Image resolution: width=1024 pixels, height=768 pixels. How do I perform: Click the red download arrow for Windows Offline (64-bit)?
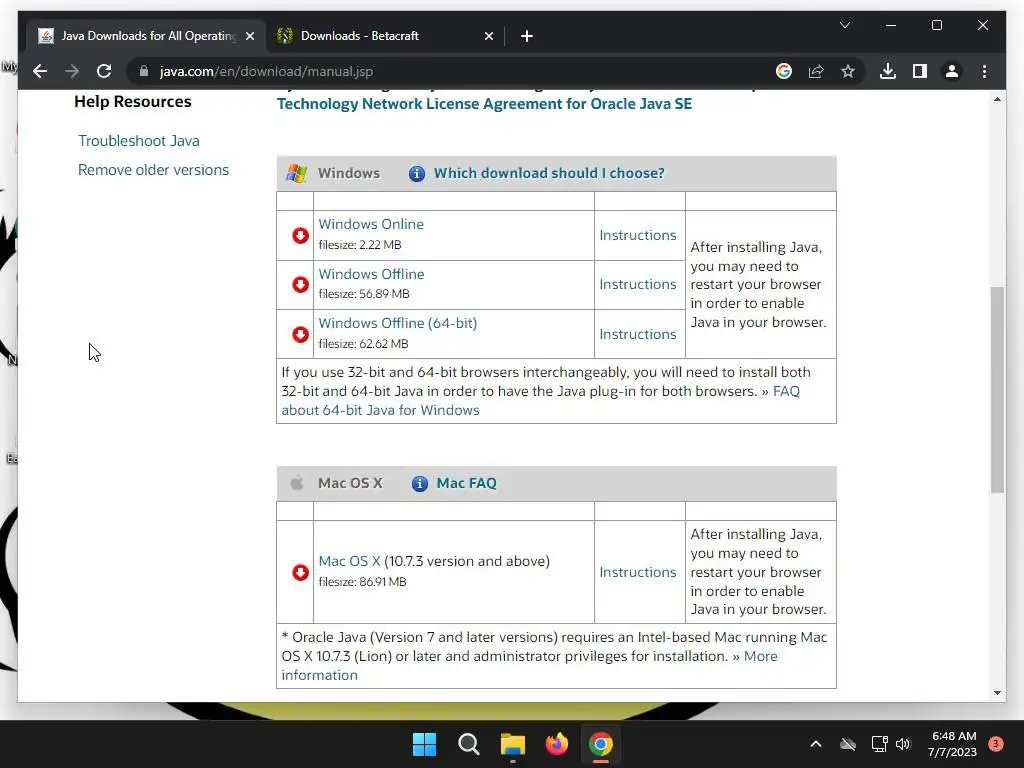[300, 334]
